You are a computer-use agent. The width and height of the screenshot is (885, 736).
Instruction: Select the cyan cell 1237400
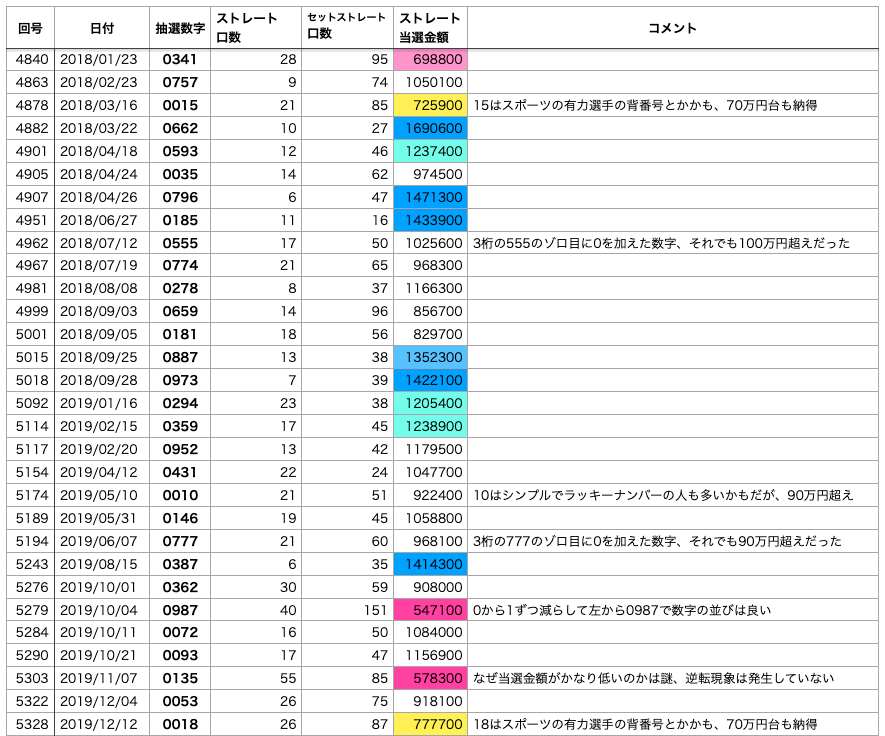430,152
